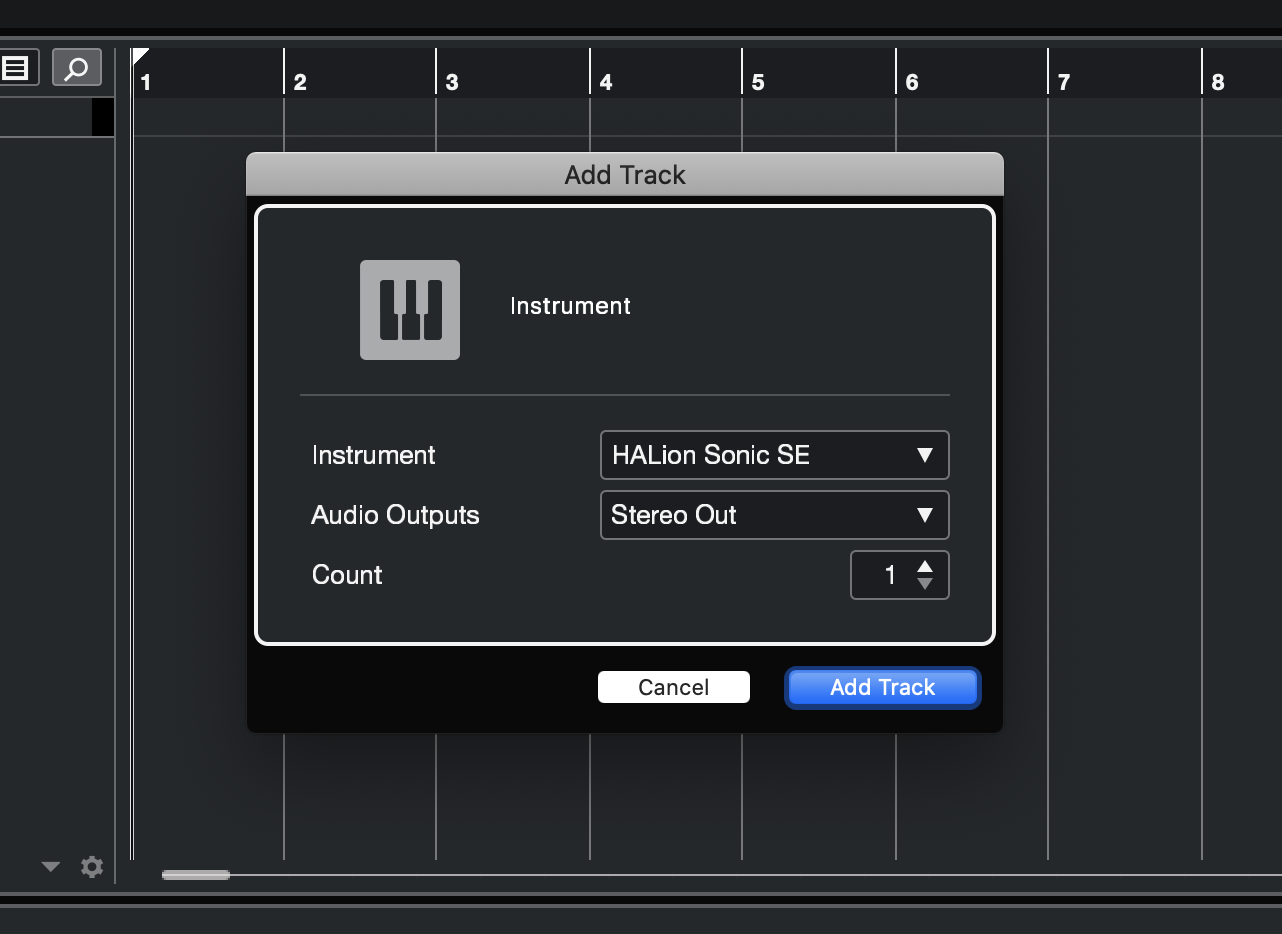Confirm with the Add Track button

click(882, 687)
